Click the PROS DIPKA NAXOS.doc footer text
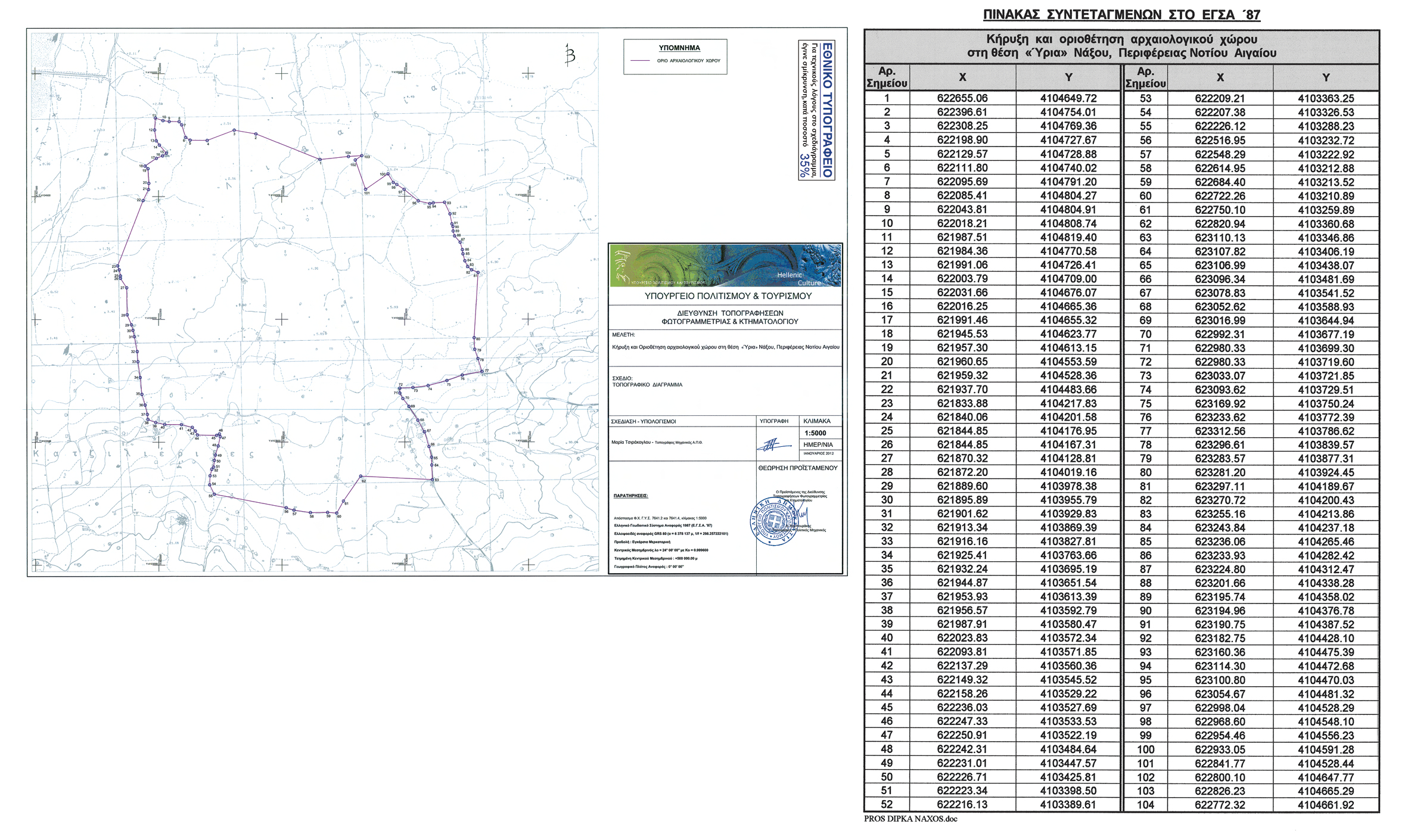This screenshot has width=1408, height=840. coord(910,819)
